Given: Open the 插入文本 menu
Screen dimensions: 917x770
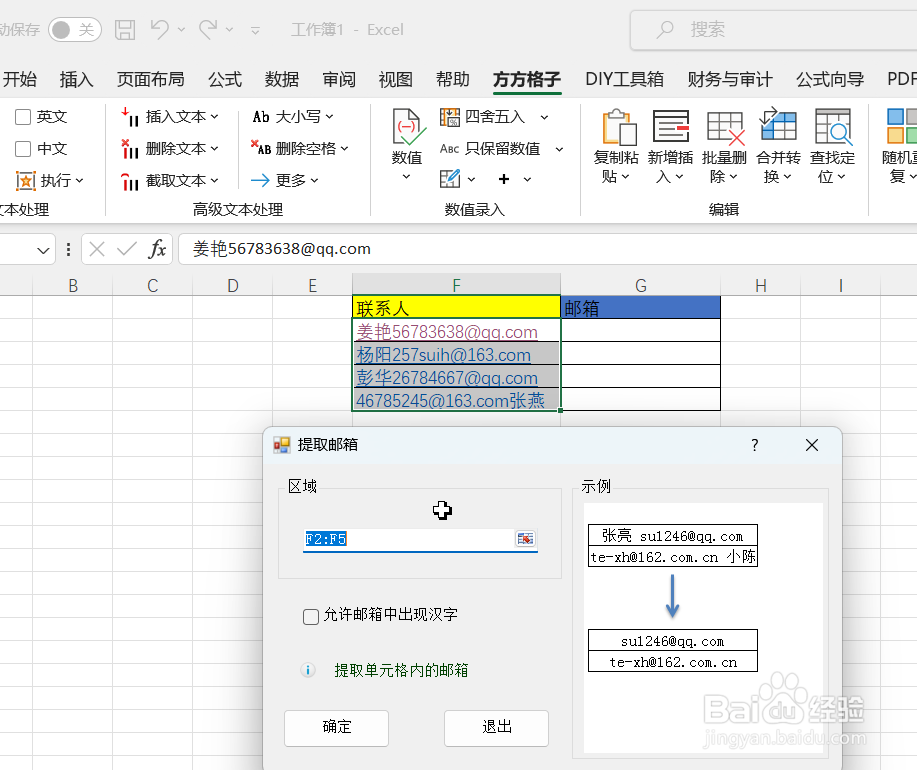Looking at the screenshot, I should click(x=170, y=117).
